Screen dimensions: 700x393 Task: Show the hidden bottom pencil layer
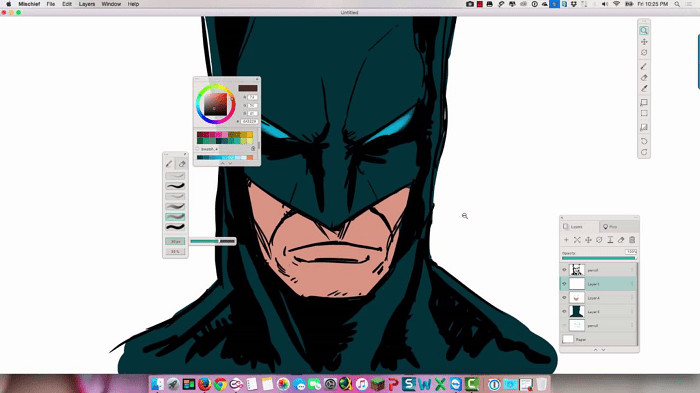pos(564,326)
